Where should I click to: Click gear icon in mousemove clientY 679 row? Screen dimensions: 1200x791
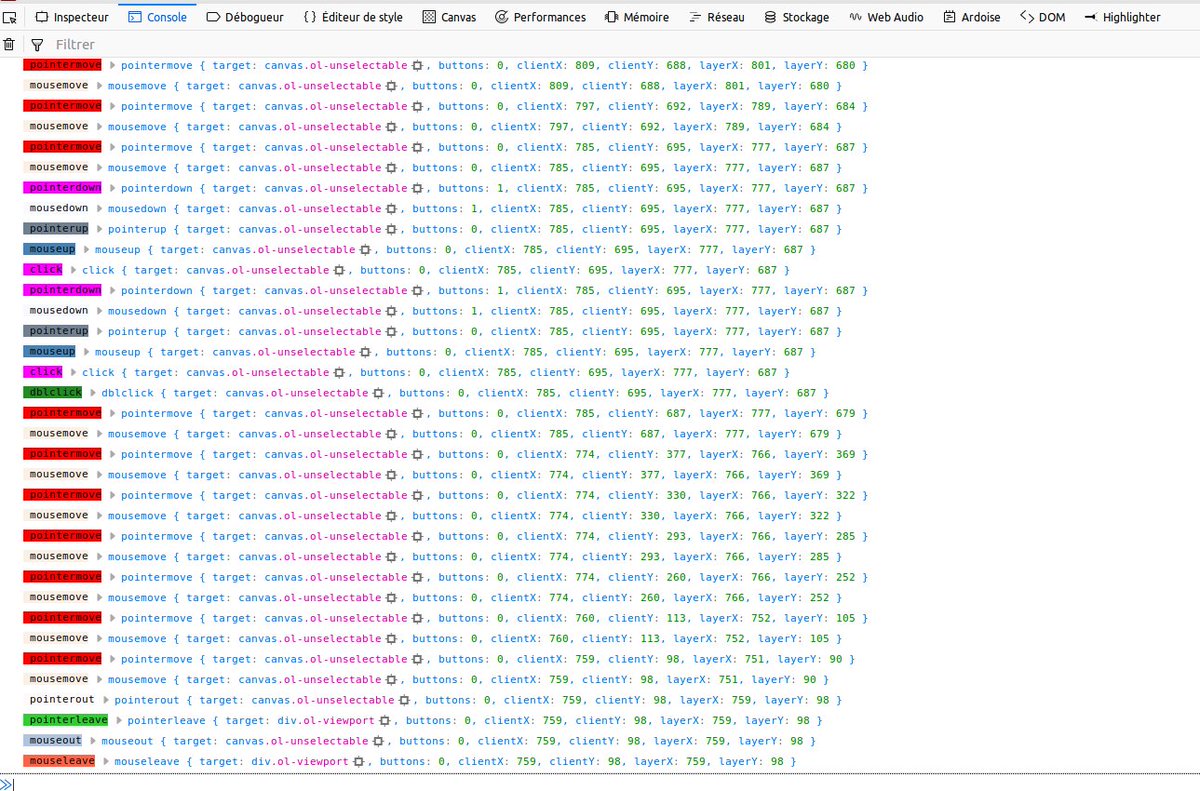pyautogui.click(x=391, y=434)
